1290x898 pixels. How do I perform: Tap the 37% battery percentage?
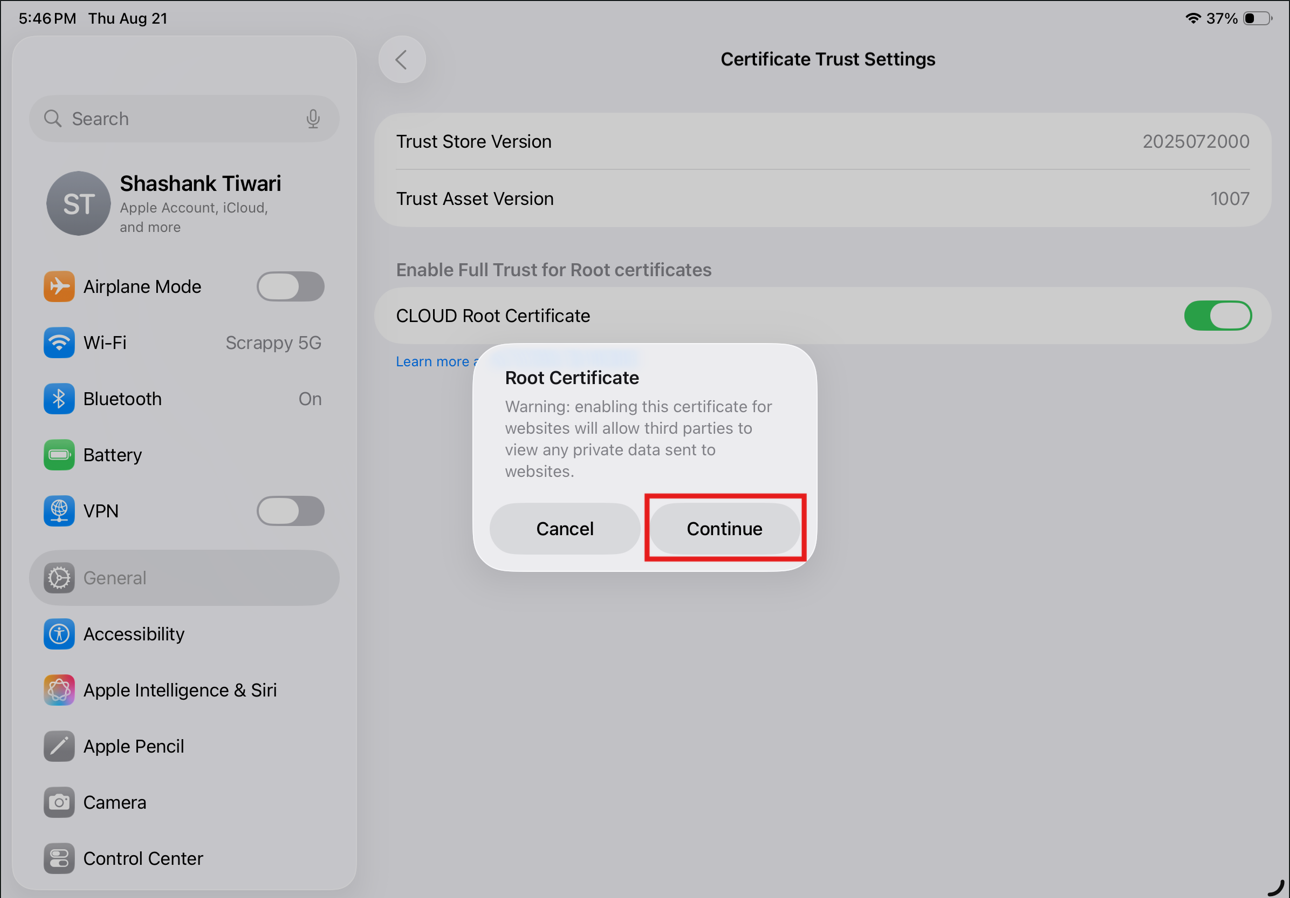click(x=1222, y=18)
